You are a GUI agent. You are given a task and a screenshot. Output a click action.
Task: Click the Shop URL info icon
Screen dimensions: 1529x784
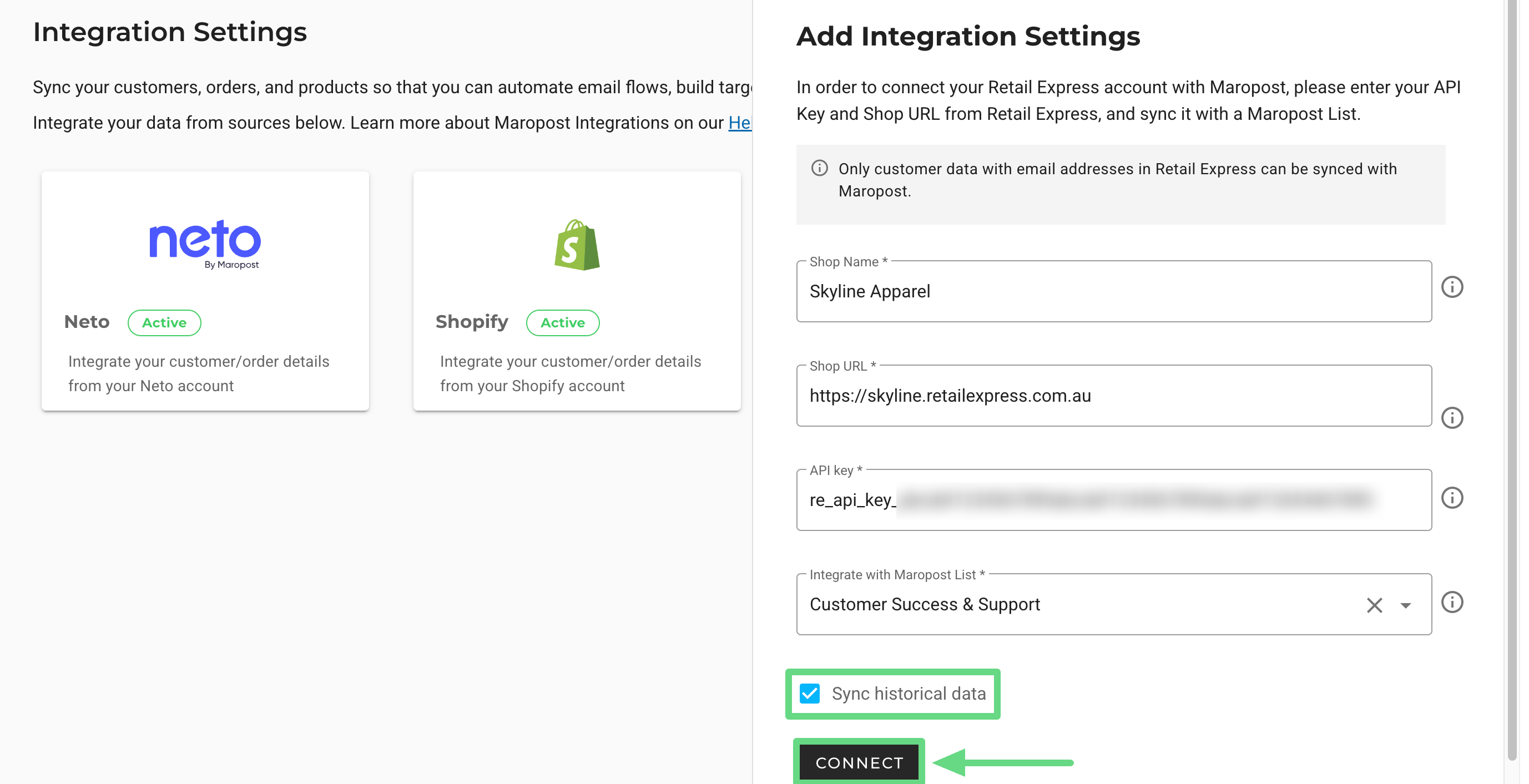coord(1451,418)
